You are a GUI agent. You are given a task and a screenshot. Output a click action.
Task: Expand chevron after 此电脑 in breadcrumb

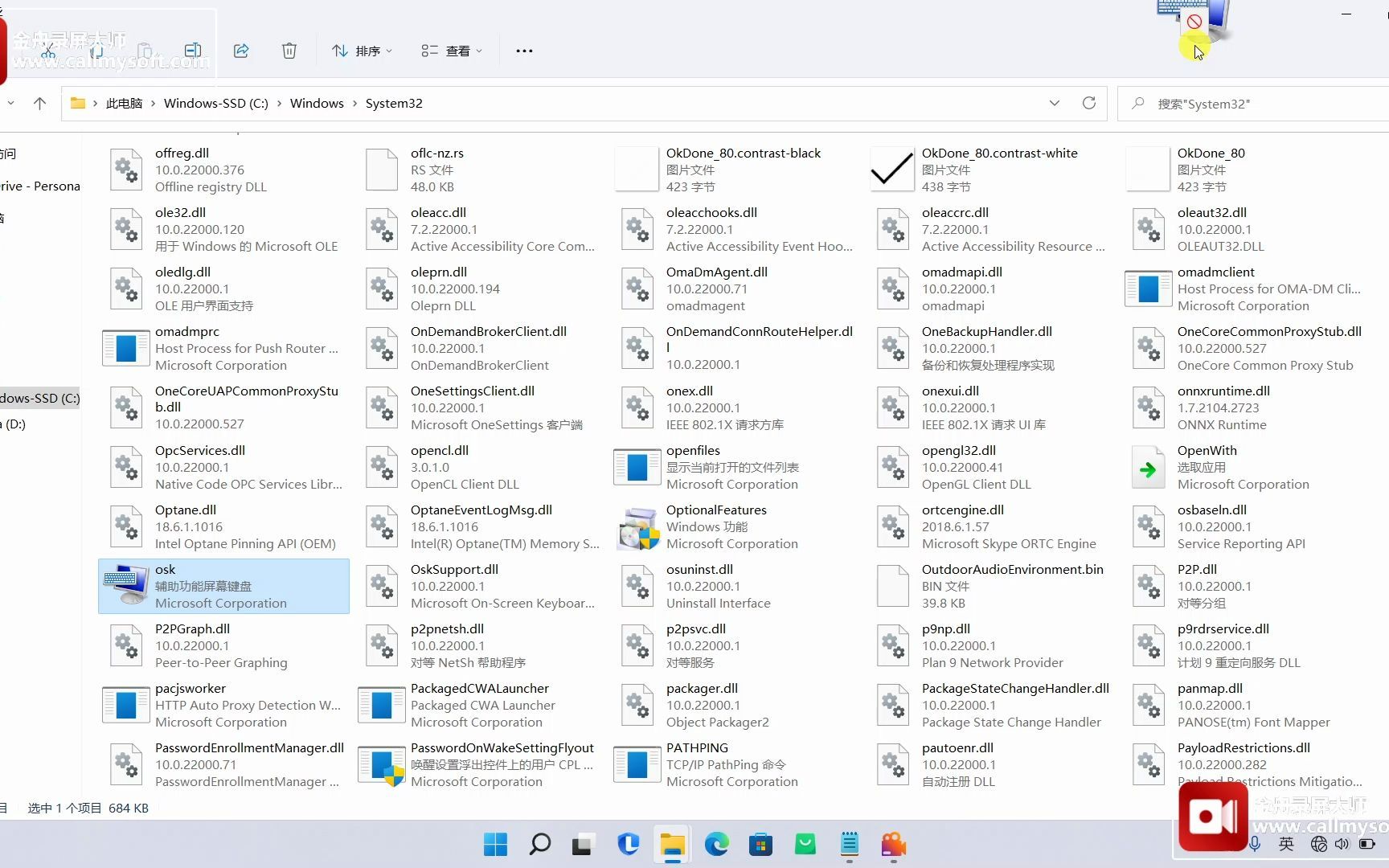click(x=153, y=103)
